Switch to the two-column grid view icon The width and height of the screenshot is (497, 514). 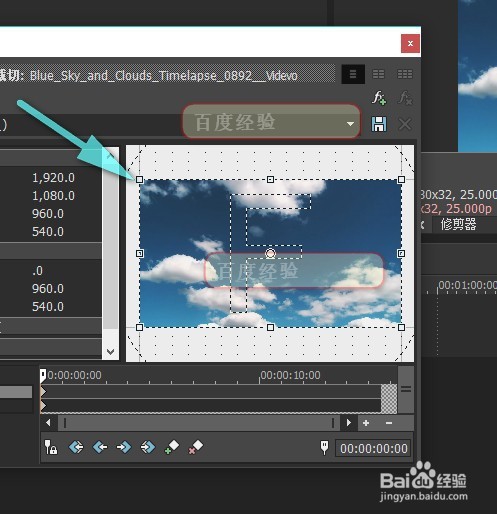pos(378,74)
